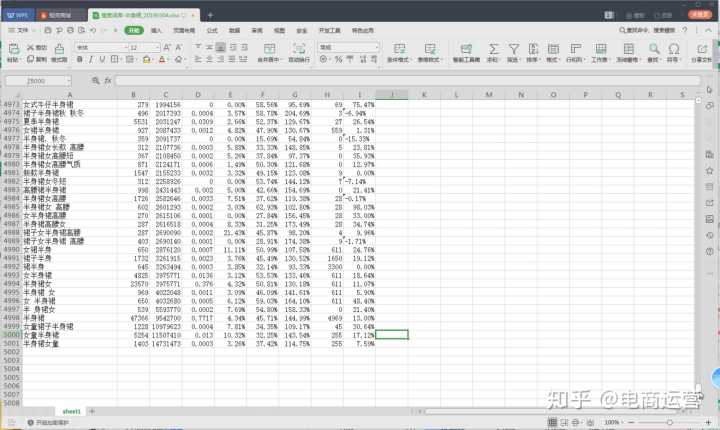Click the Table Style icon
720x430 pixels.
coord(430,49)
